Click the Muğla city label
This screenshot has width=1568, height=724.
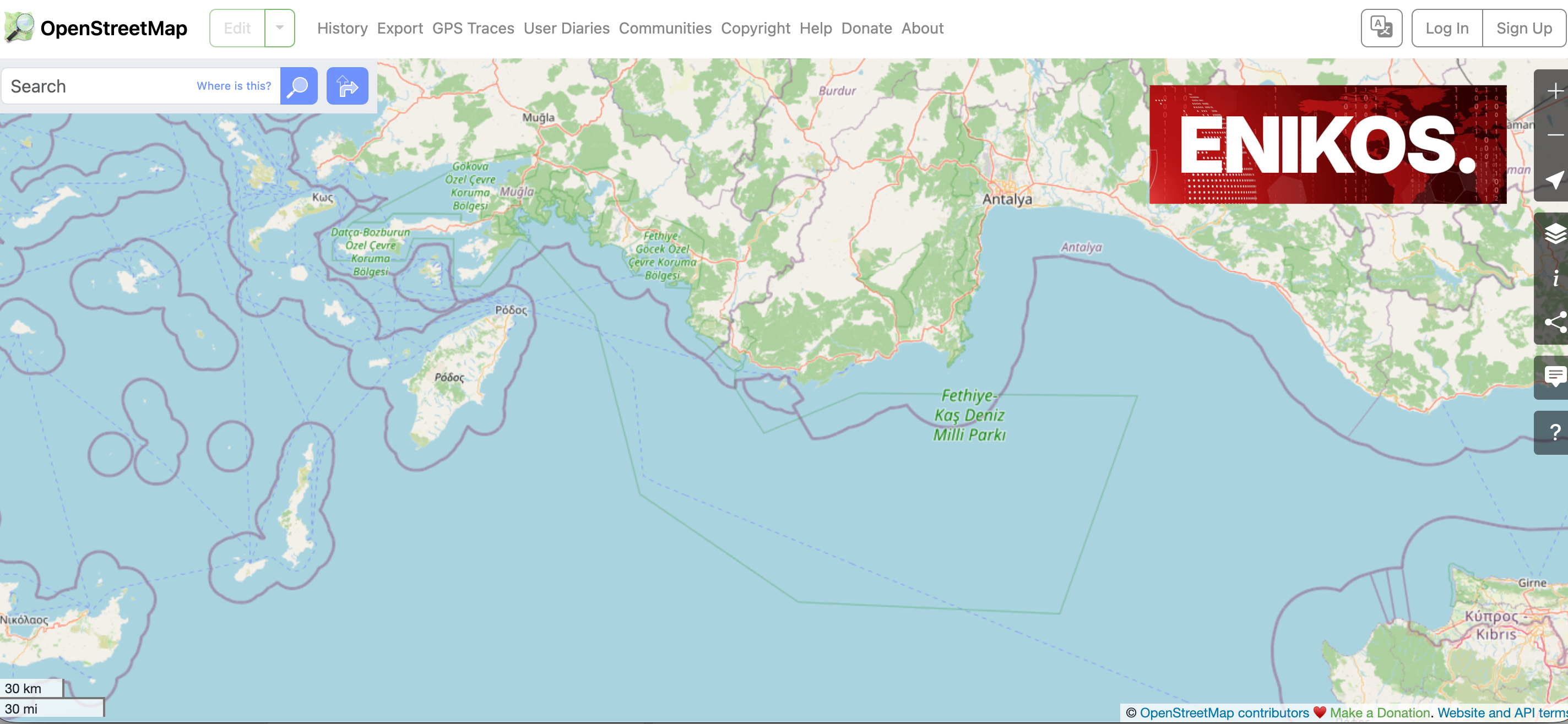point(538,117)
